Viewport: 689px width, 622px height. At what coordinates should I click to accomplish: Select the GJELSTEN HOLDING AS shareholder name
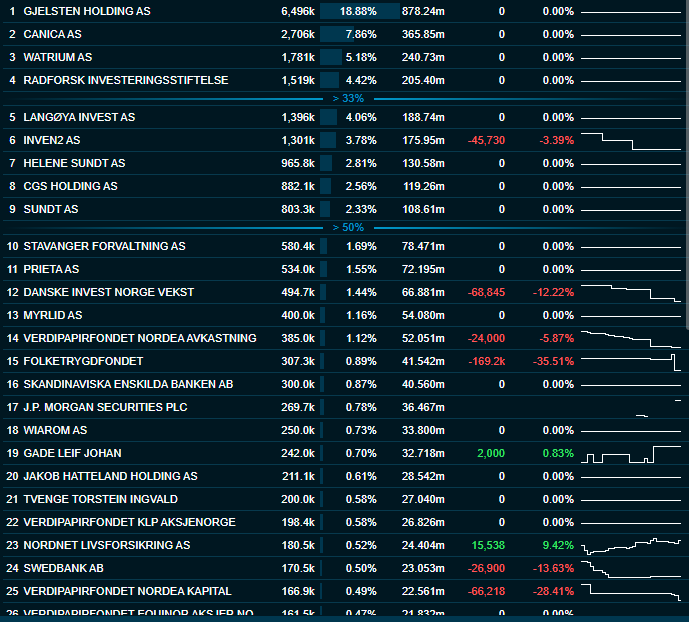(87, 11)
